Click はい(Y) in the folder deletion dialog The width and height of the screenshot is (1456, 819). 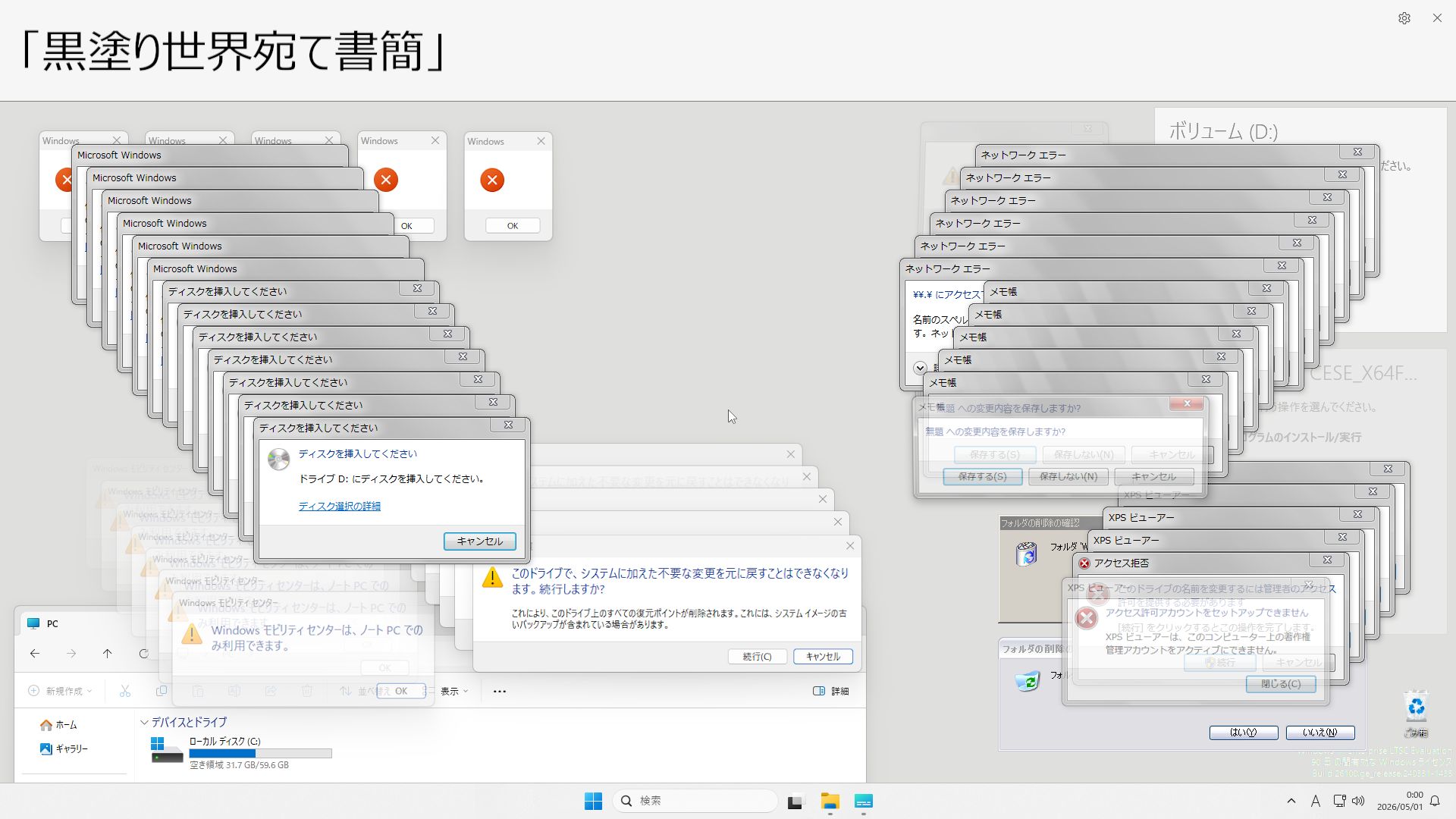(1243, 733)
